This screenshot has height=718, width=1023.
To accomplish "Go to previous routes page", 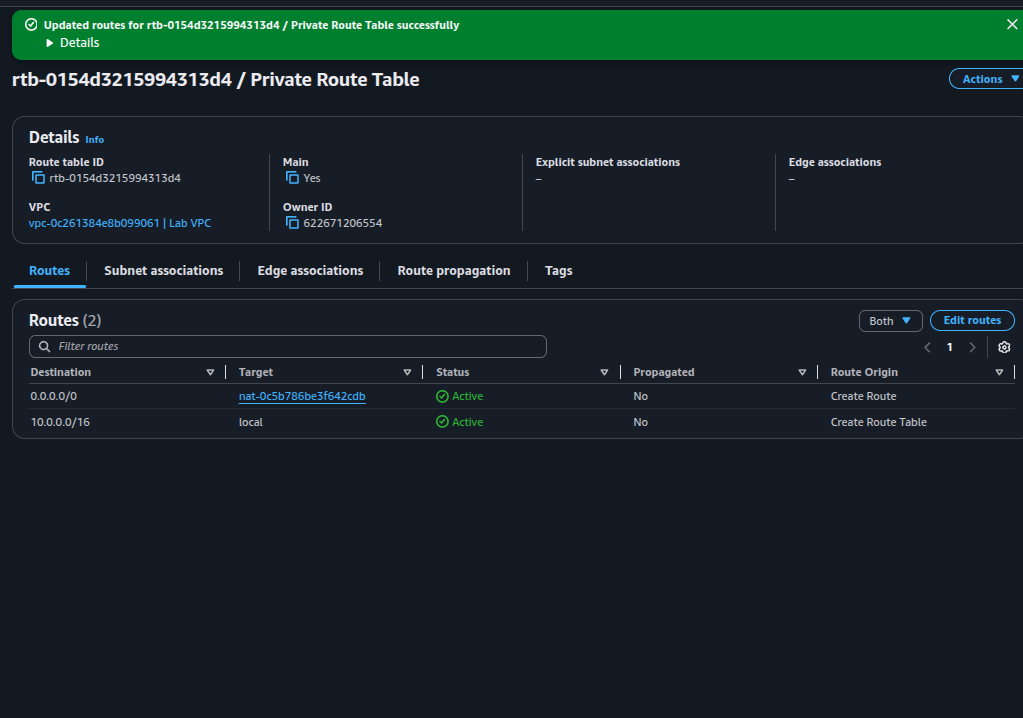I will [927, 347].
